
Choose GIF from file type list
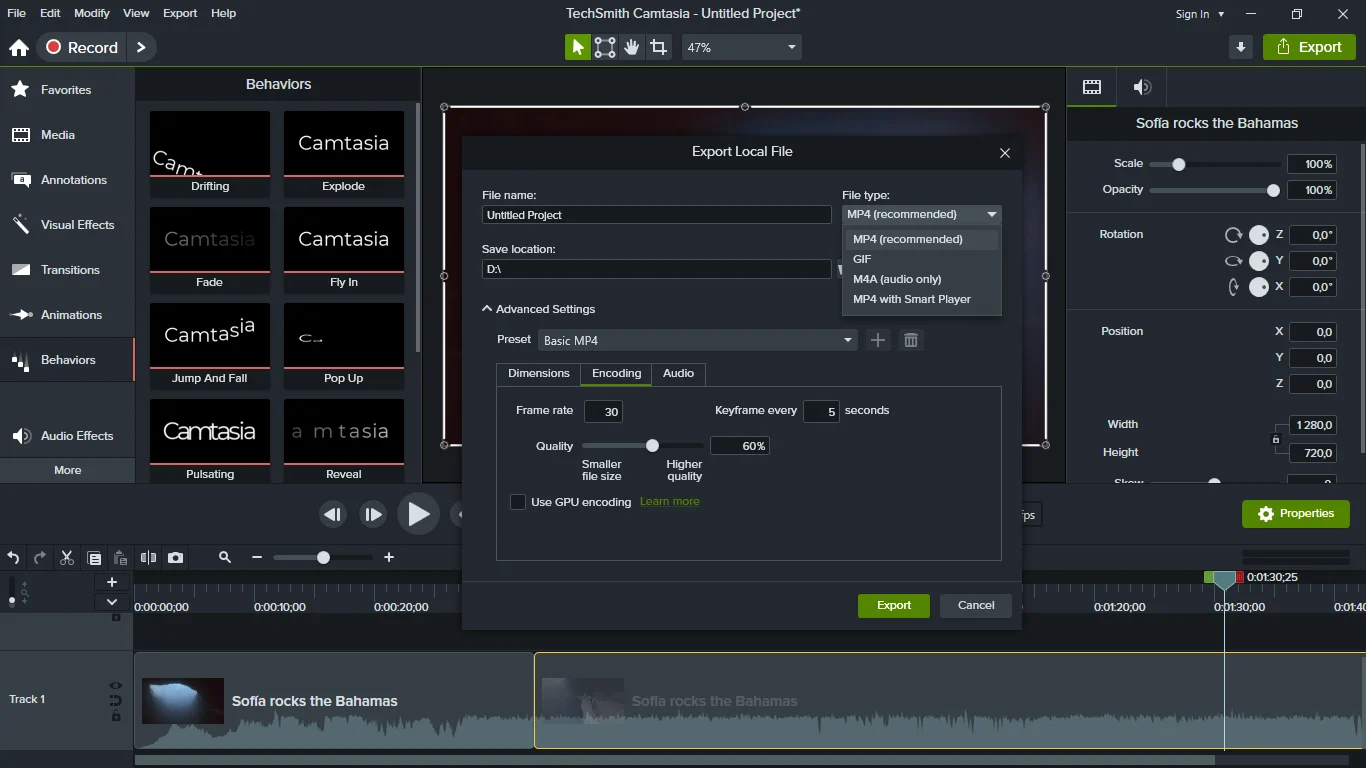[x=862, y=259]
